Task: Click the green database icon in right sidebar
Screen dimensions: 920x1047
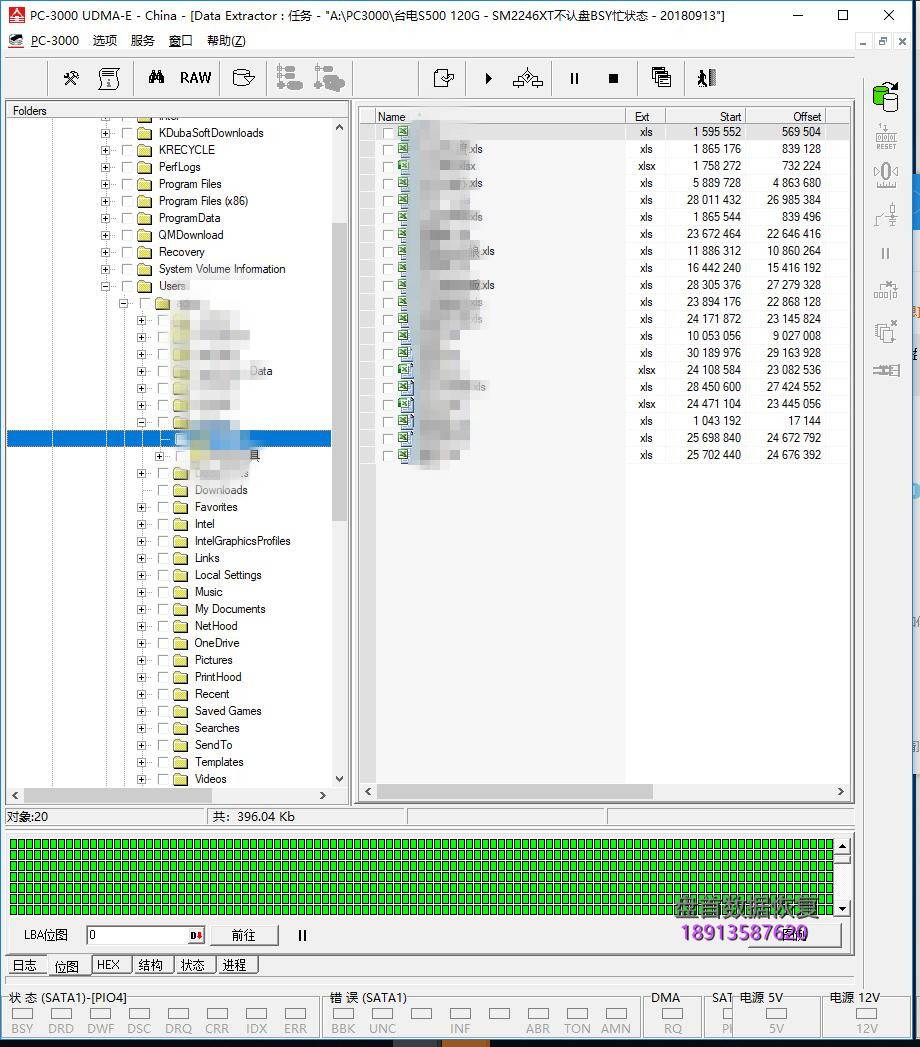Action: (884, 96)
